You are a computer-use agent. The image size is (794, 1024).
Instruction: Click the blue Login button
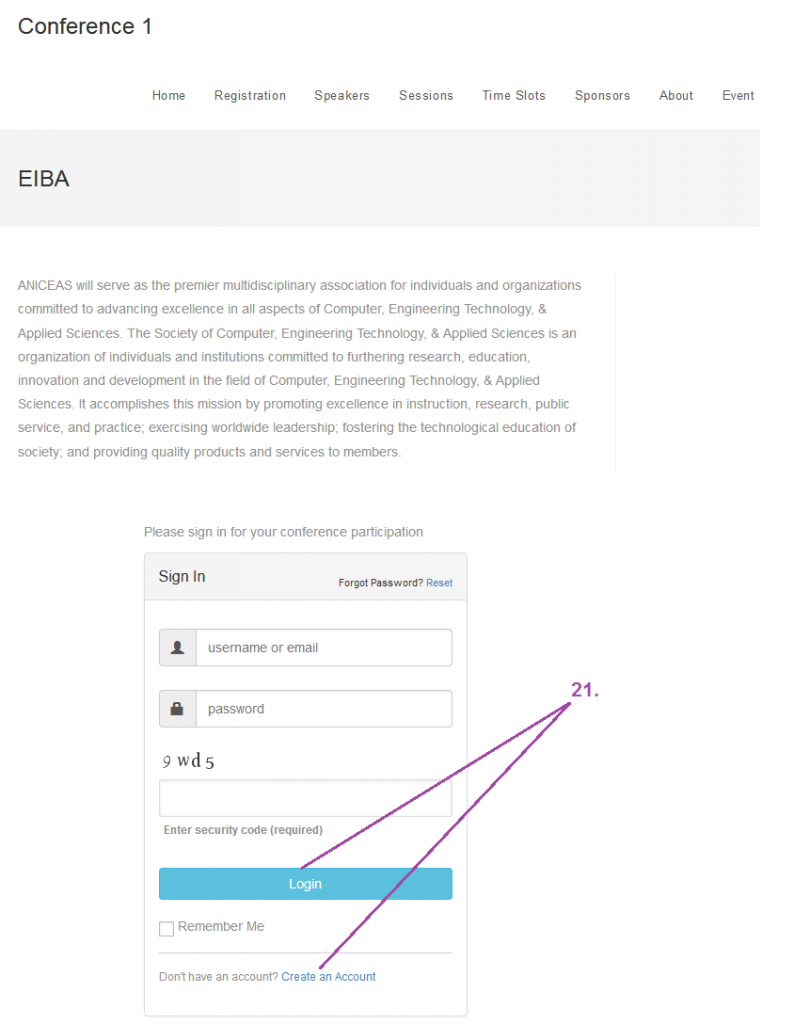[306, 884]
